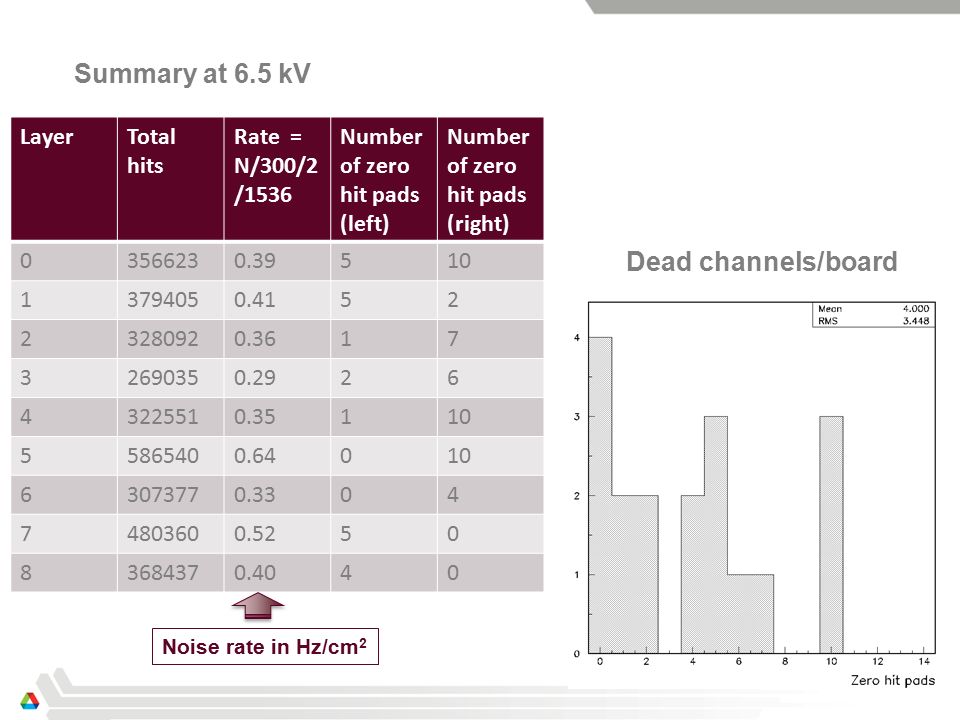Click the 'Layer' column header
The width and height of the screenshot is (960, 720).
point(64,178)
